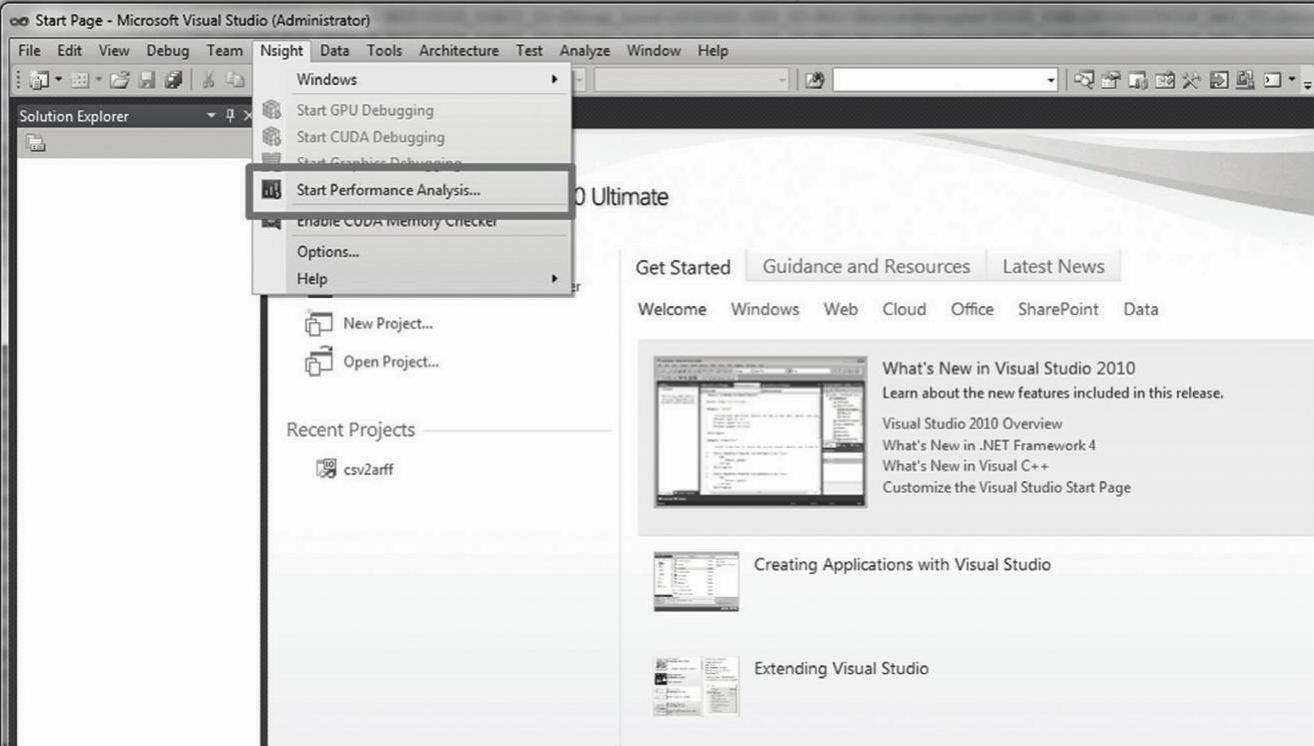Screen dimensions: 1314x746
Task: Open the Window menu
Action: tap(654, 51)
